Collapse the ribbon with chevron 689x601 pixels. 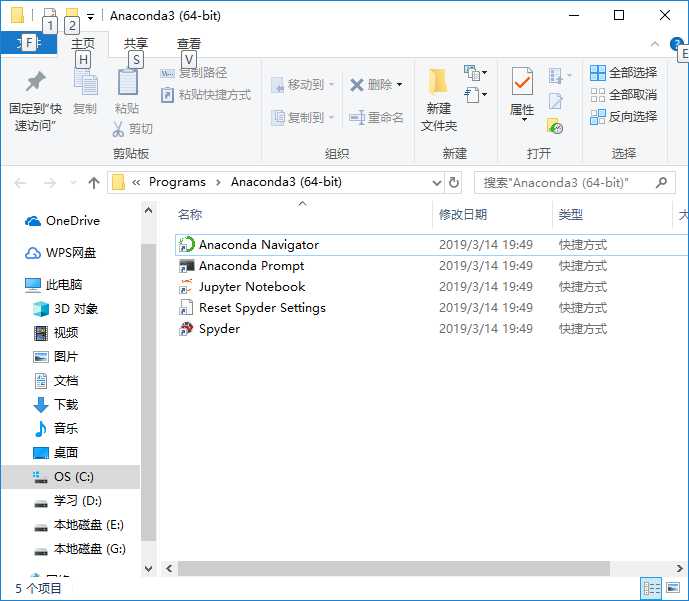click(x=655, y=44)
